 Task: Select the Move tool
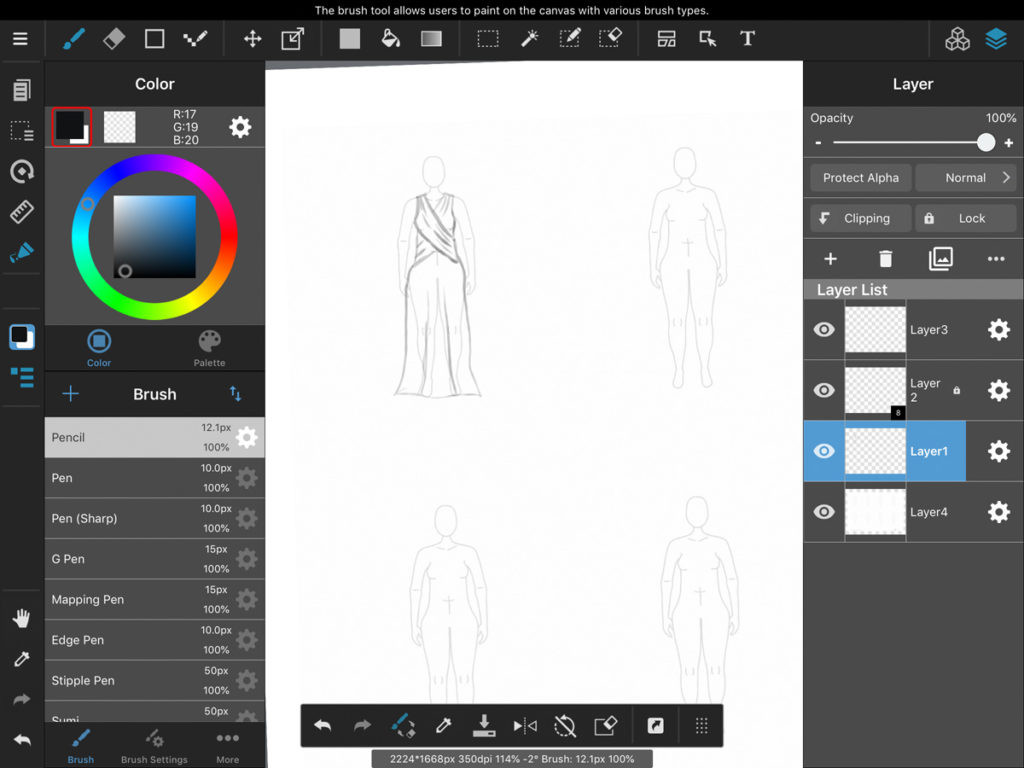[x=253, y=39]
